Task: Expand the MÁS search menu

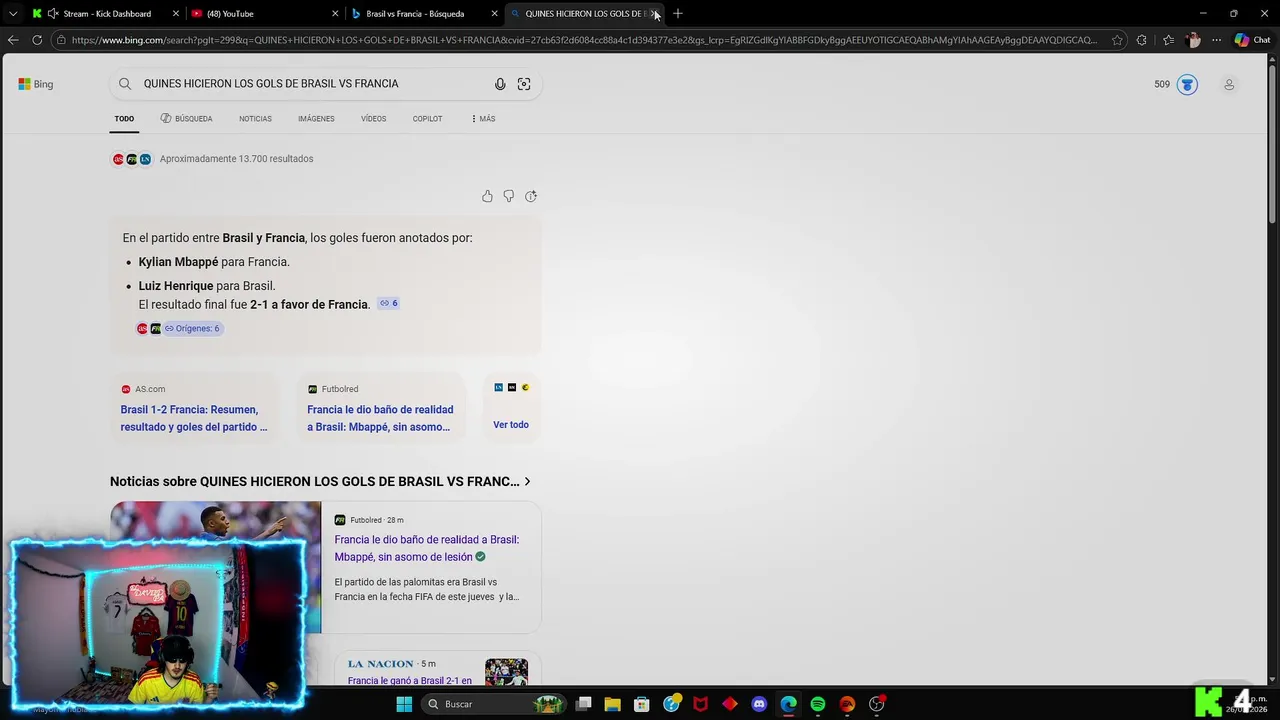Action: [483, 119]
